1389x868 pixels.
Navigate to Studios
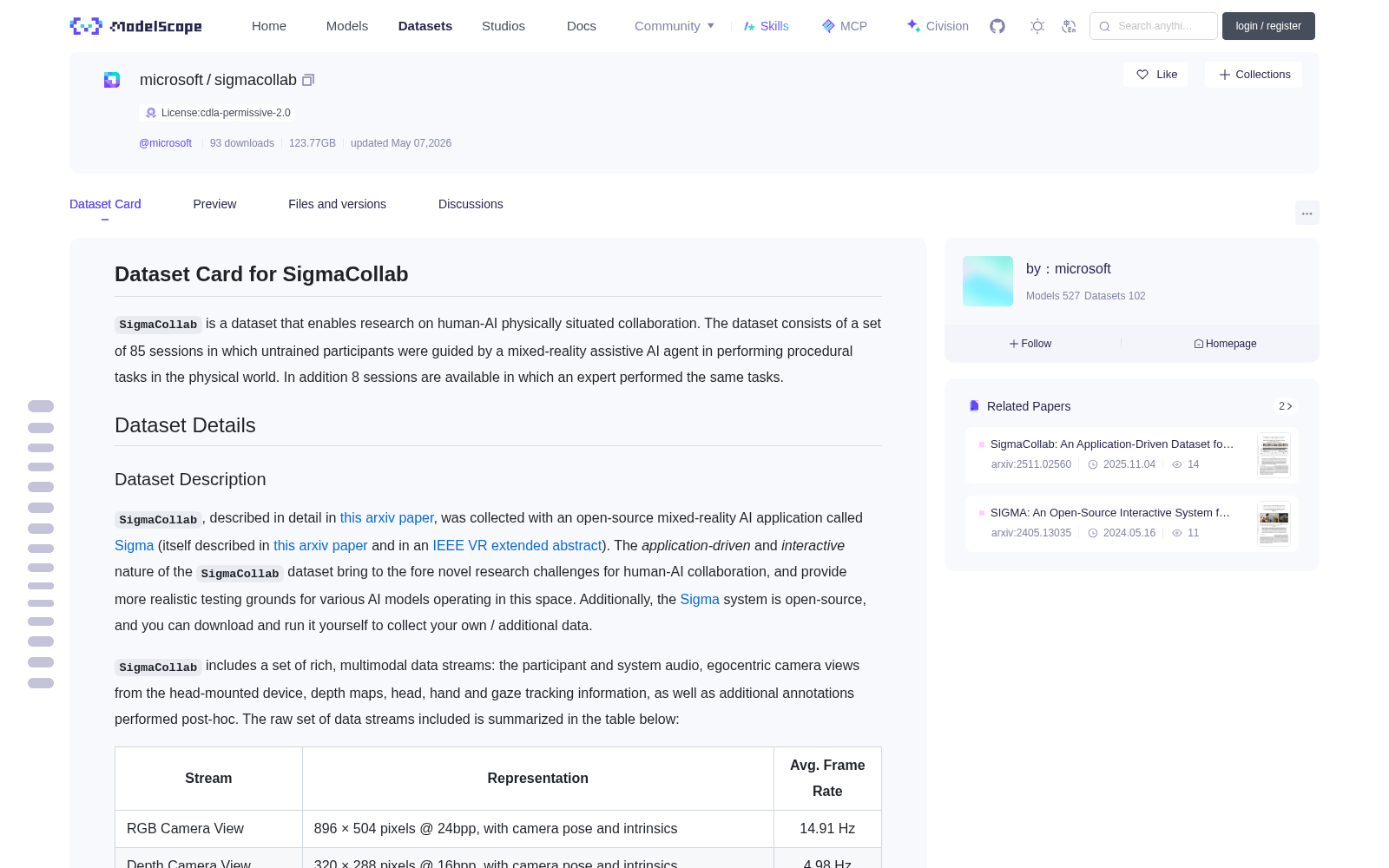click(504, 26)
